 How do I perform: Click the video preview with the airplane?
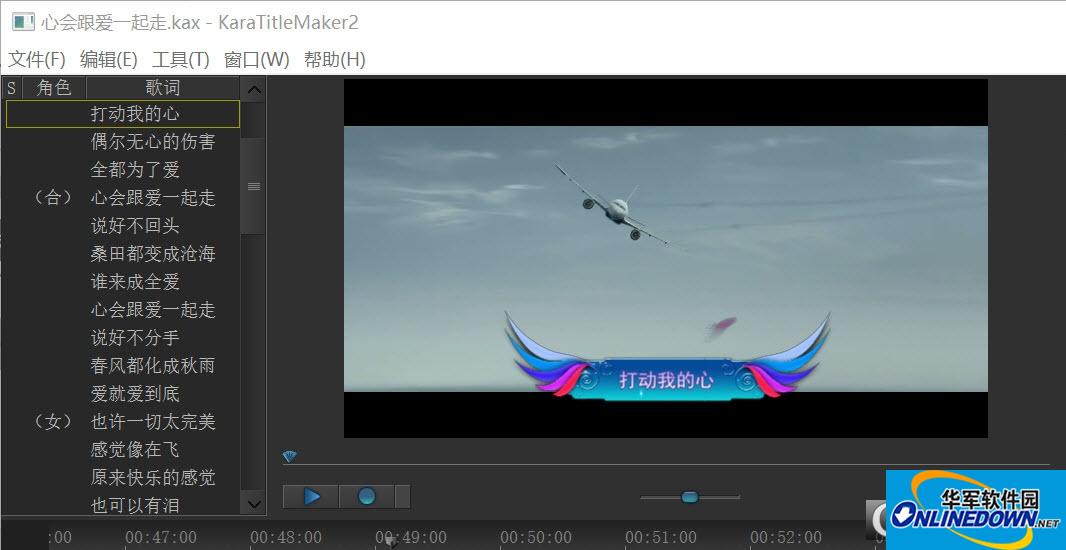click(665, 258)
